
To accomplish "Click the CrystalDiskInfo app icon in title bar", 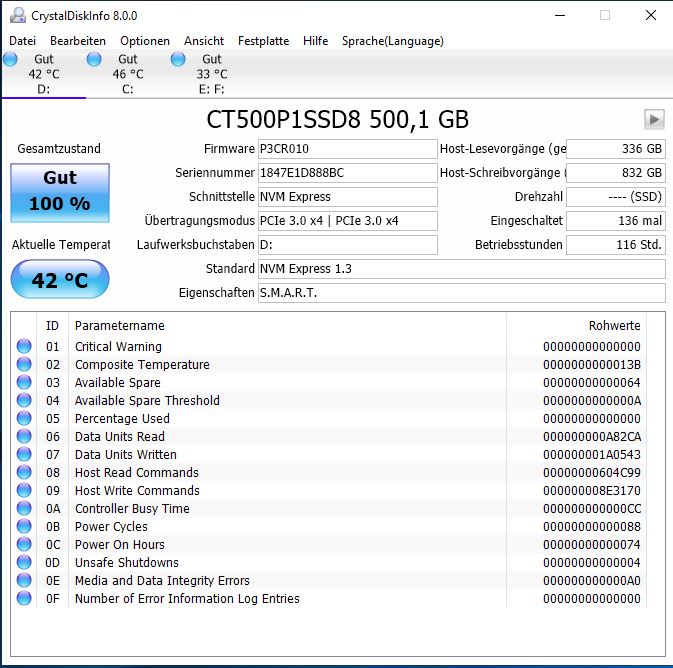I will point(18,15).
